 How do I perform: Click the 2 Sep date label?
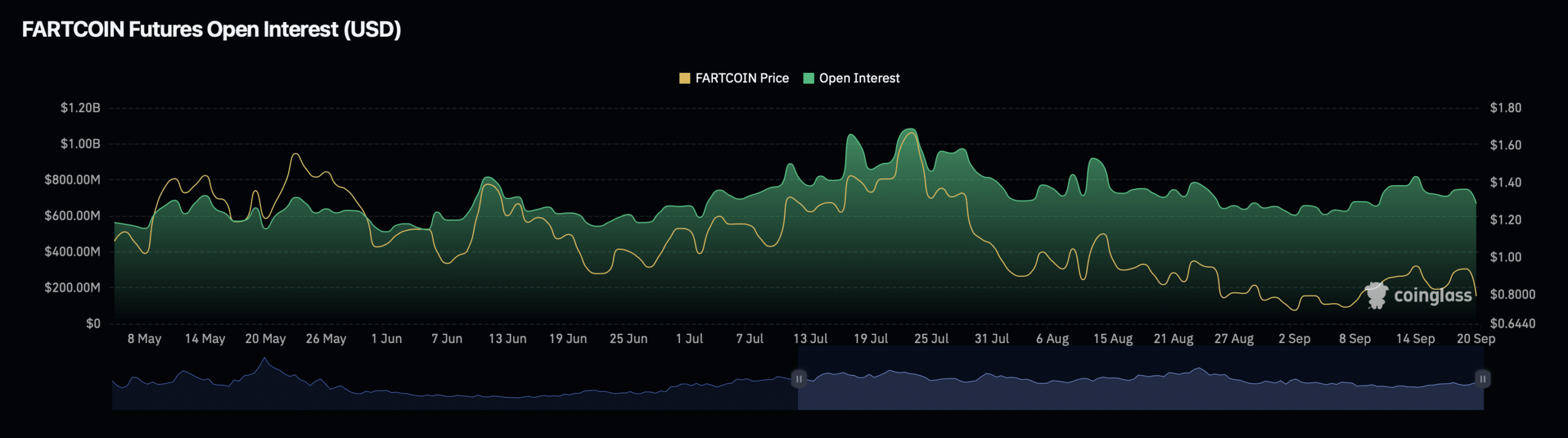pos(1294,339)
